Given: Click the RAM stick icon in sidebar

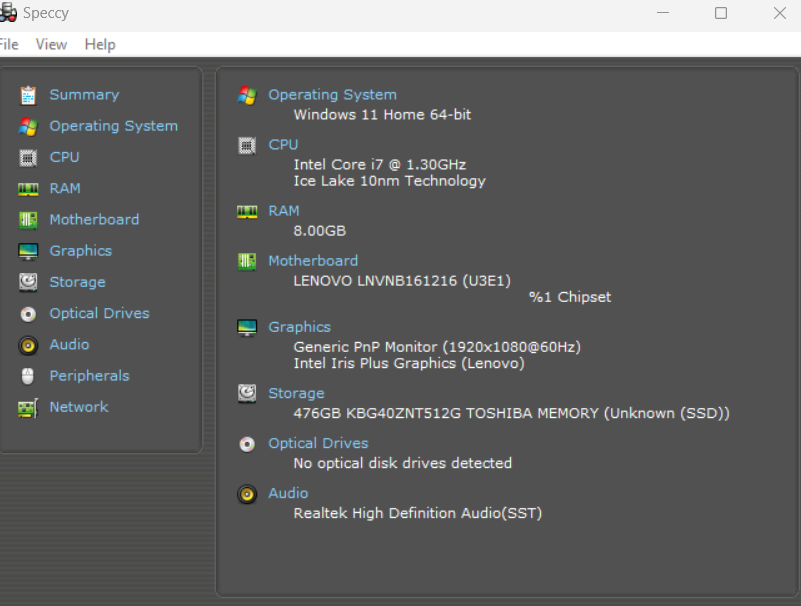Looking at the screenshot, I should coord(28,190).
